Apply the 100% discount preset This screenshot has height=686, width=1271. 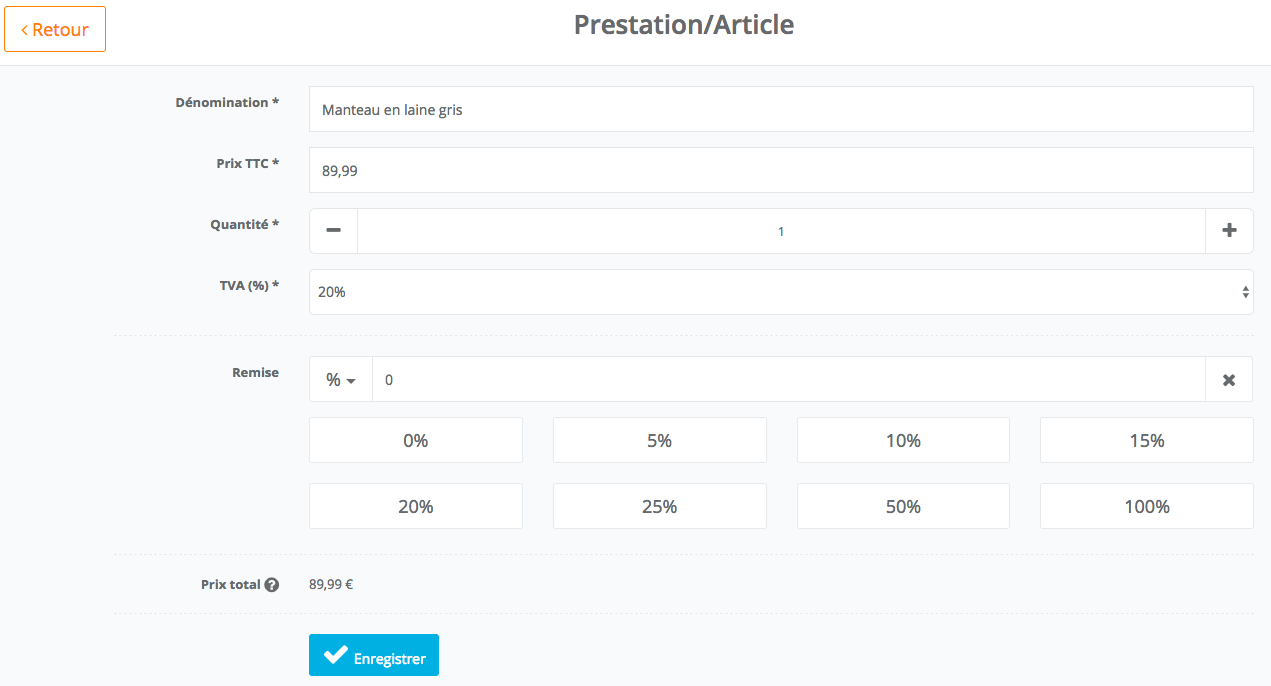pyautogui.click(x=1146, y=506)
